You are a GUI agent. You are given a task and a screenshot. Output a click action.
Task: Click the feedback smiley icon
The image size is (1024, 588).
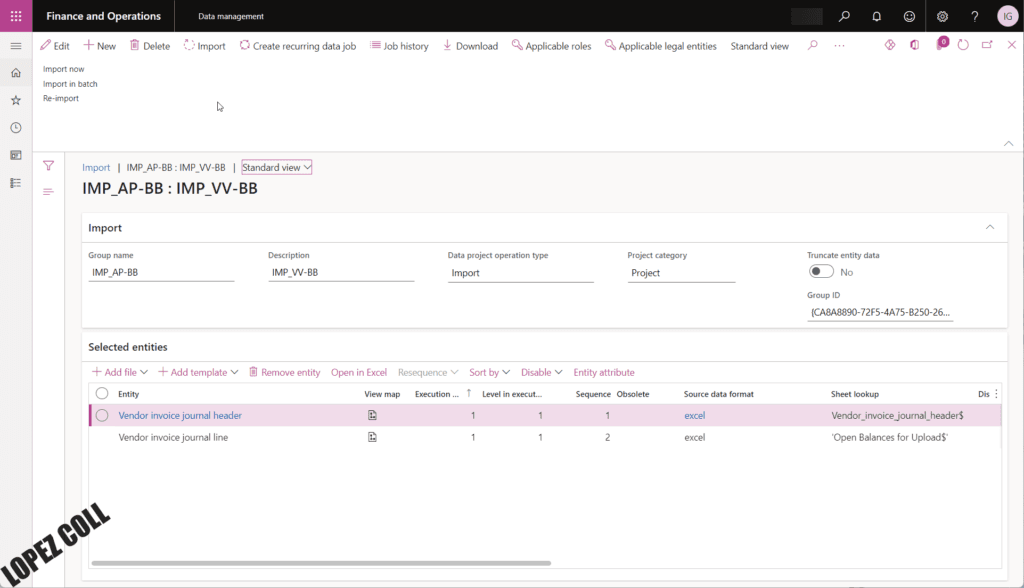click(908, 16)
